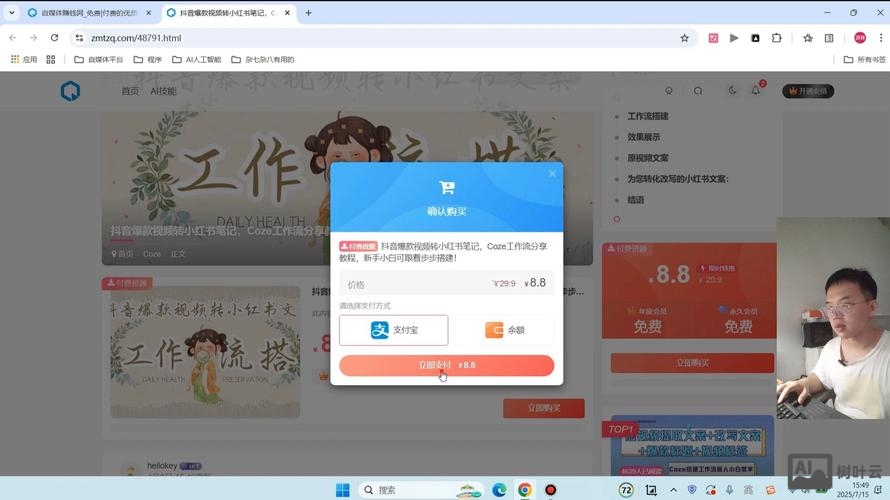Click the 立即支付 ¥8.8 button
The width and height of the screenshot is (890, 500).
pyautogui.click(x=447, y=365)
